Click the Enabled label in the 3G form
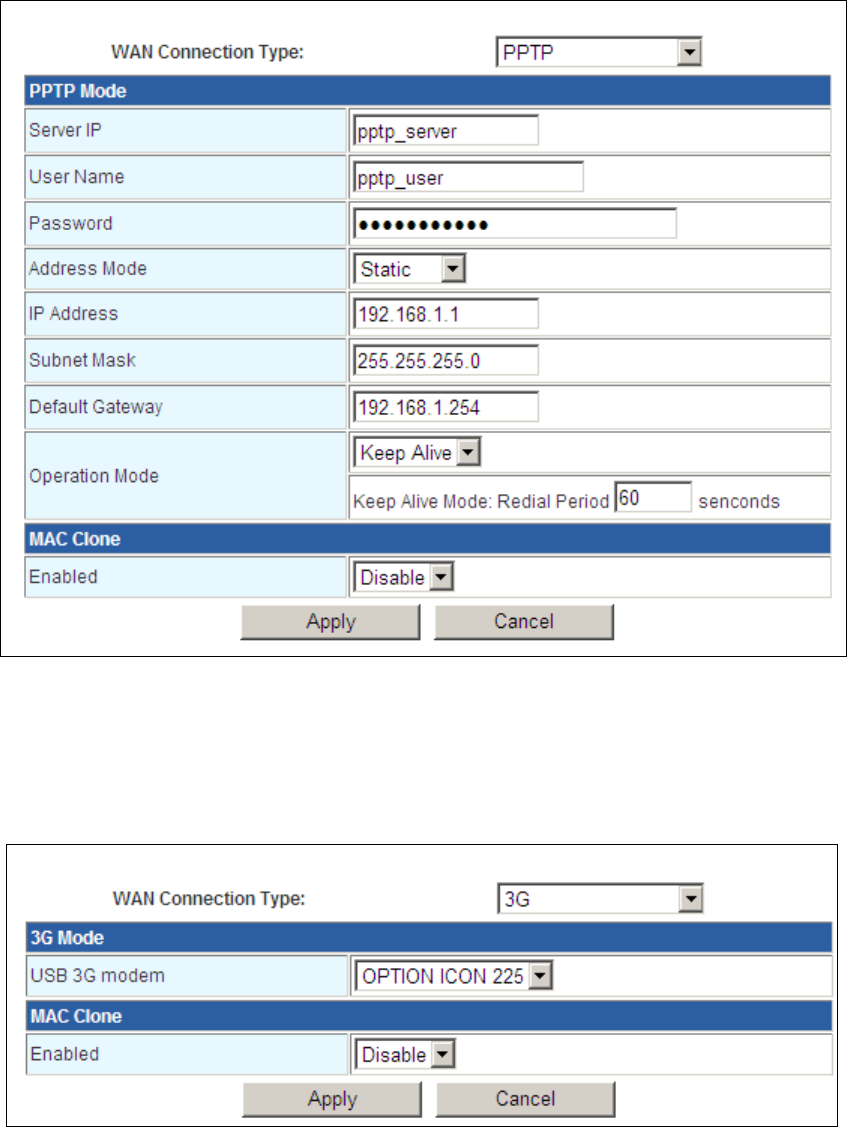 pyautogui.click(x=65, y=1054)
